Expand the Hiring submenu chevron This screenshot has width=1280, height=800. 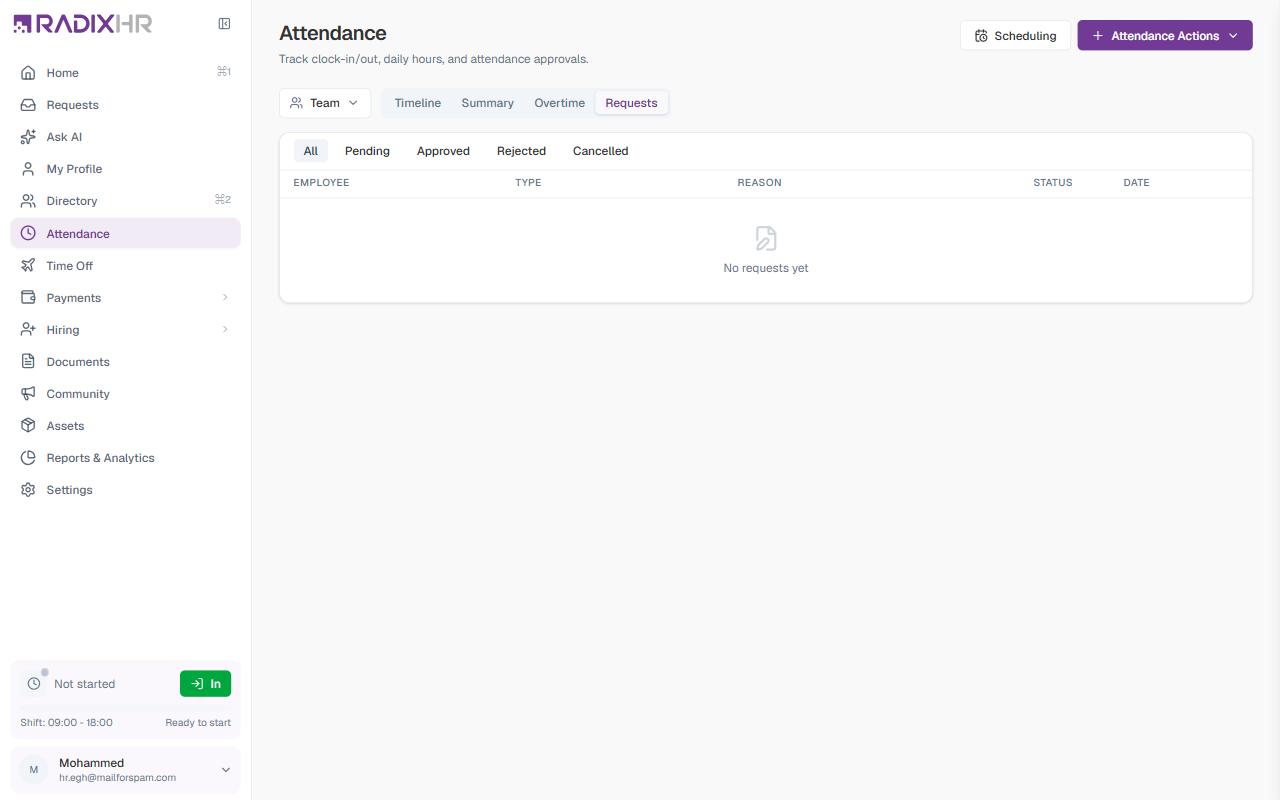click(x=225, y=330)
